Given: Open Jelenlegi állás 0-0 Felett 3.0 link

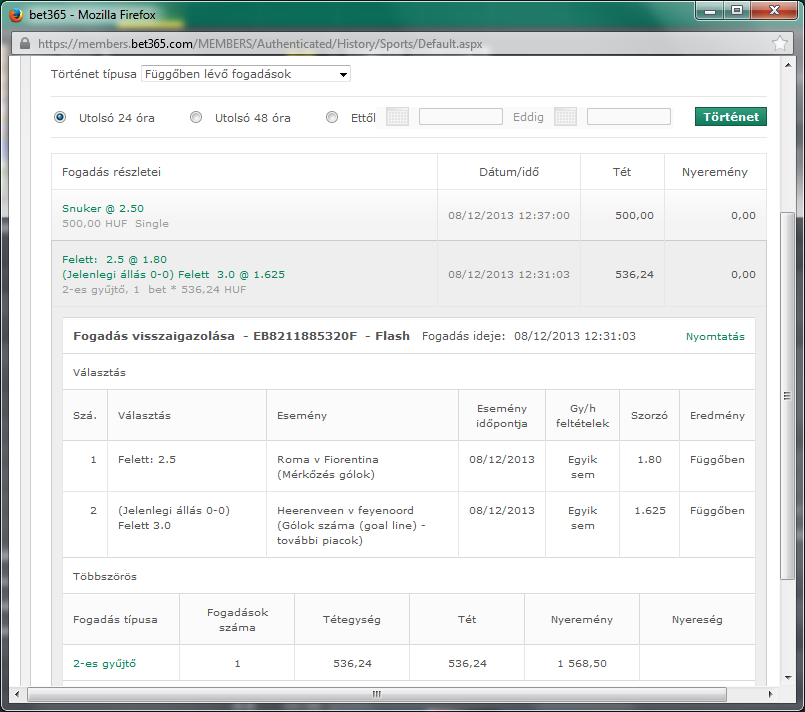Looking at the screenshot, I should [174, 274].
